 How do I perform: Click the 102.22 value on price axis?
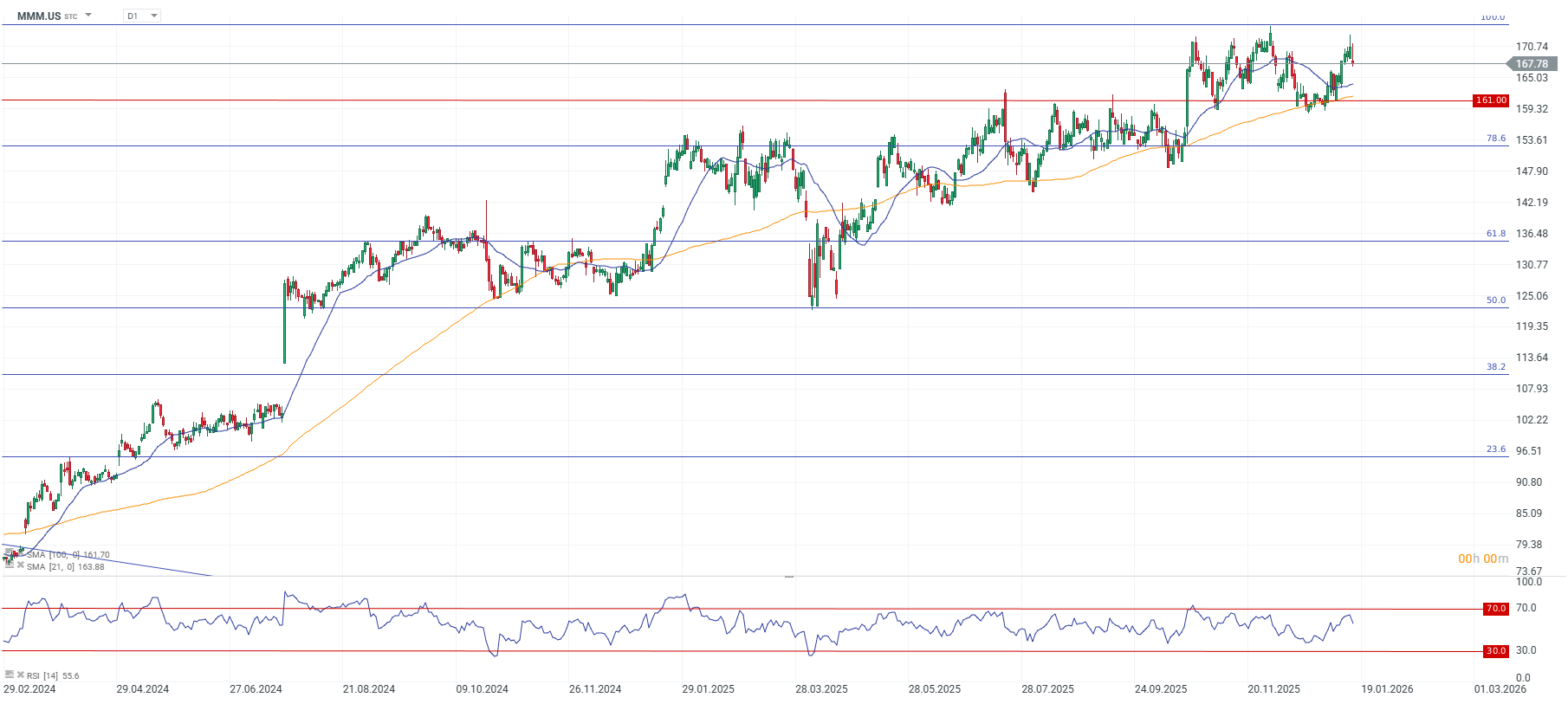click(x=1532, y=420)
